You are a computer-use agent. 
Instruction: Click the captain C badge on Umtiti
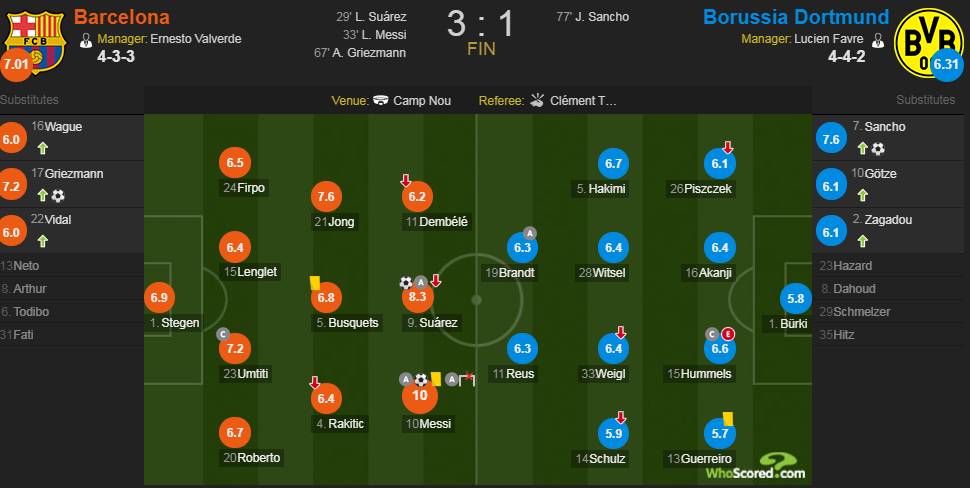tap(223, 334)
